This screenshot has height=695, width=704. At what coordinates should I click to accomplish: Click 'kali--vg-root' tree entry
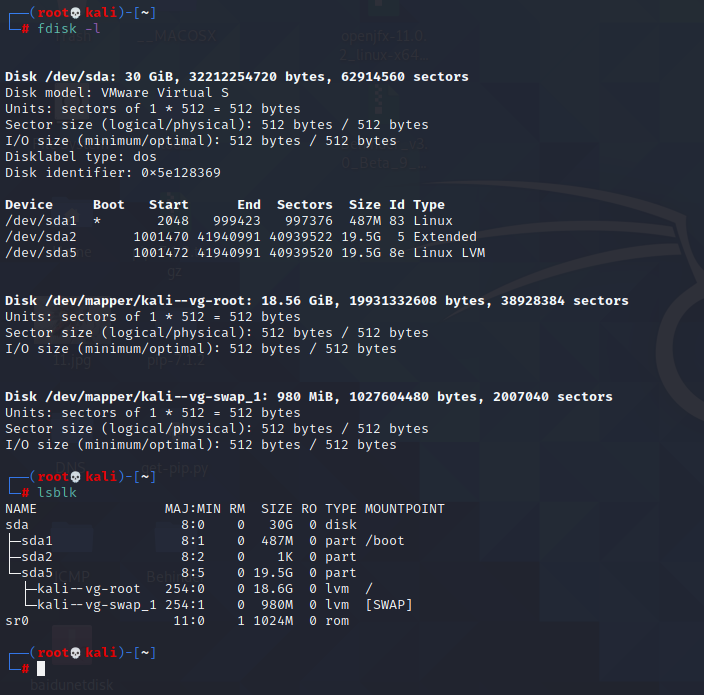[x=89, y=589]
